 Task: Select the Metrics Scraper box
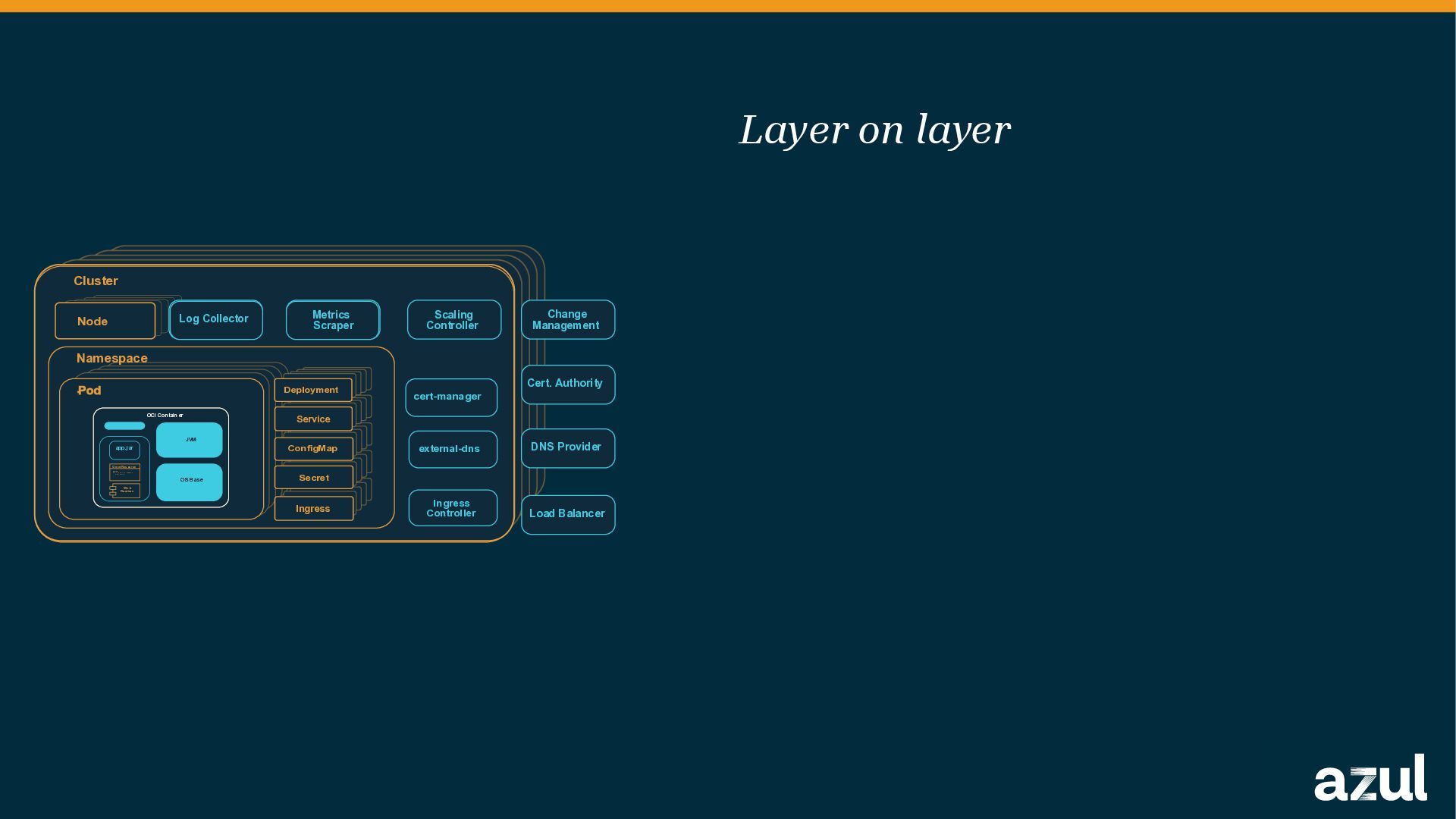coord(332,320)
